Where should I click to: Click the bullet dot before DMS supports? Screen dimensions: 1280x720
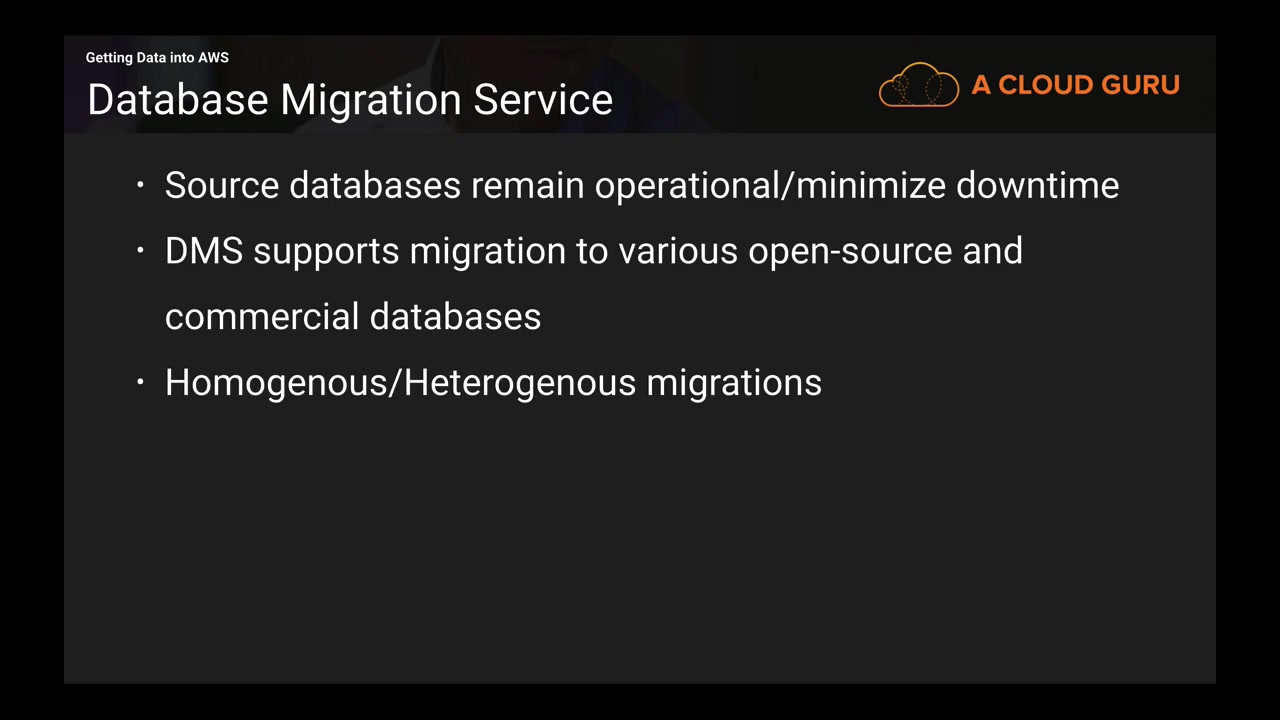tap(141, 250)
